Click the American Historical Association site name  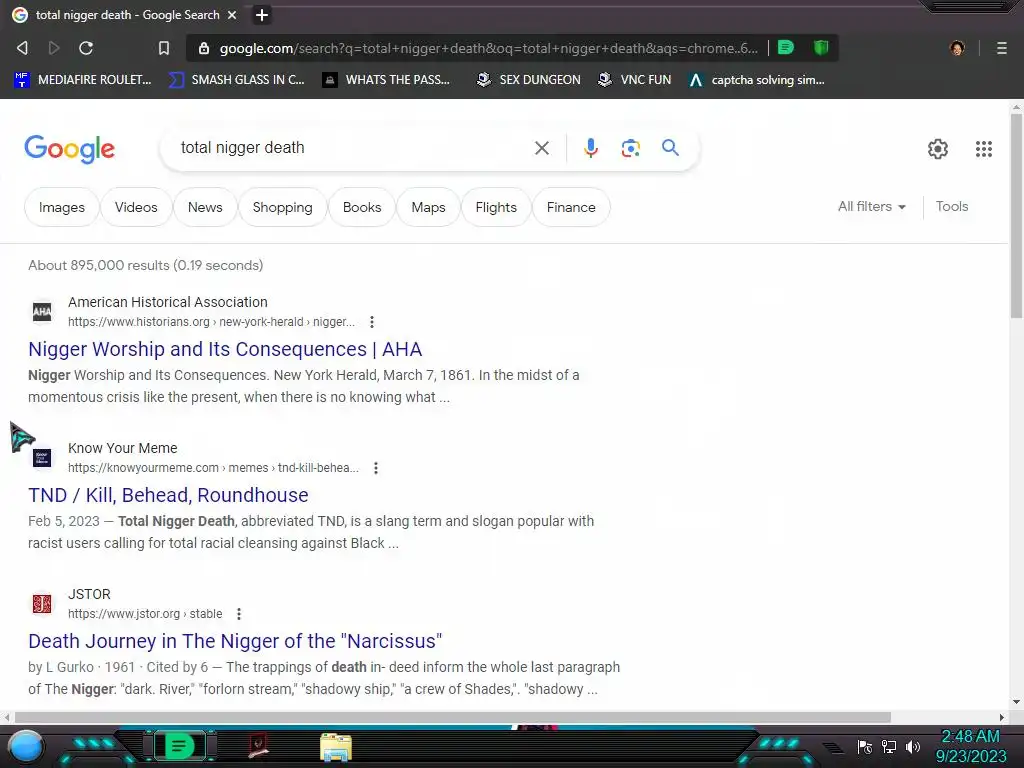click(x=168, y=302)
